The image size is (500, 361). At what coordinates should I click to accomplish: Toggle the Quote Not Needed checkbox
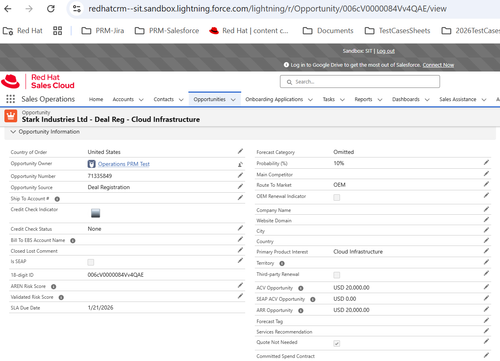point(337,343)
